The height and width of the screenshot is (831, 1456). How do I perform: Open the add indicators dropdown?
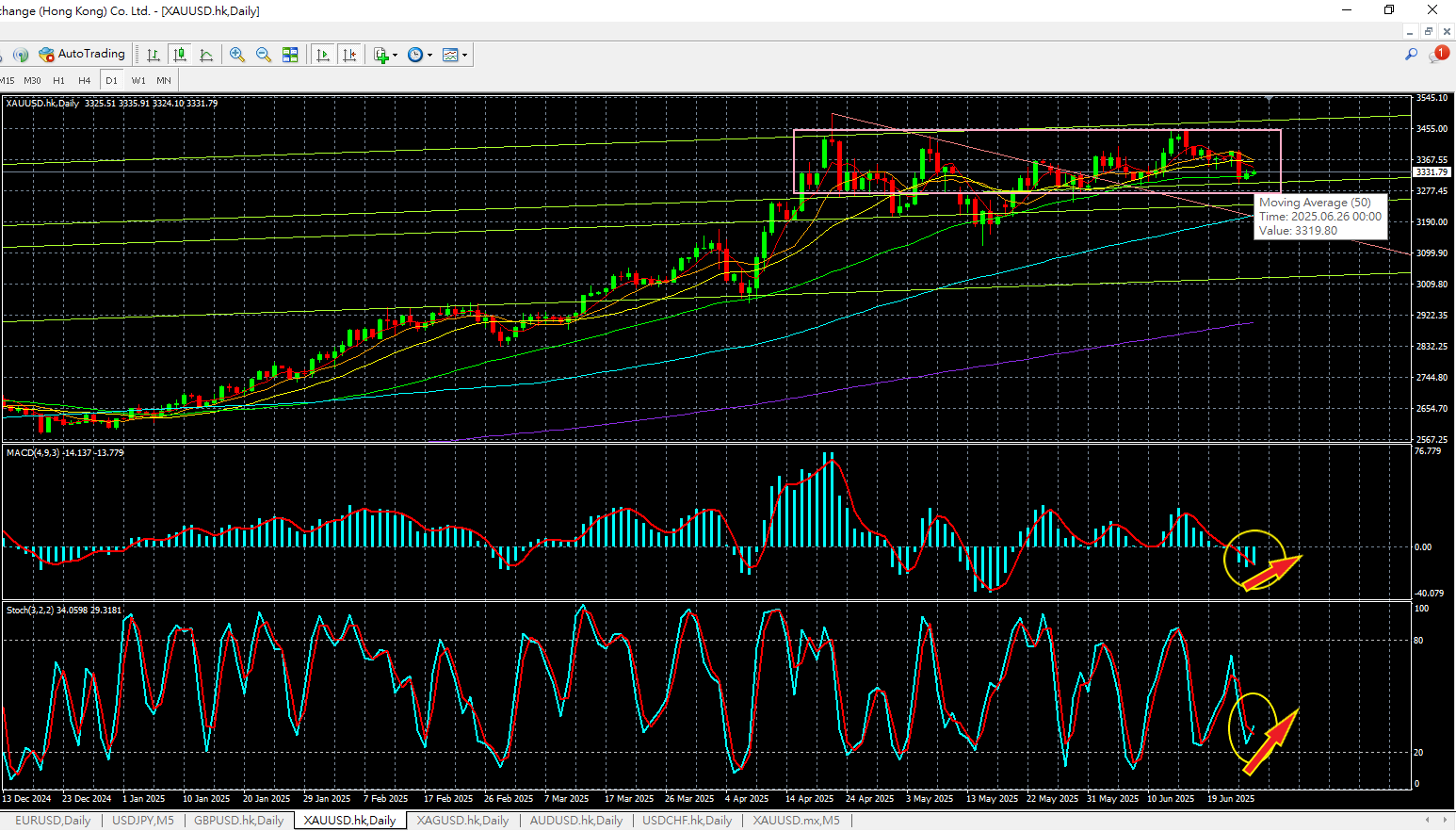(x=385, y=55)
